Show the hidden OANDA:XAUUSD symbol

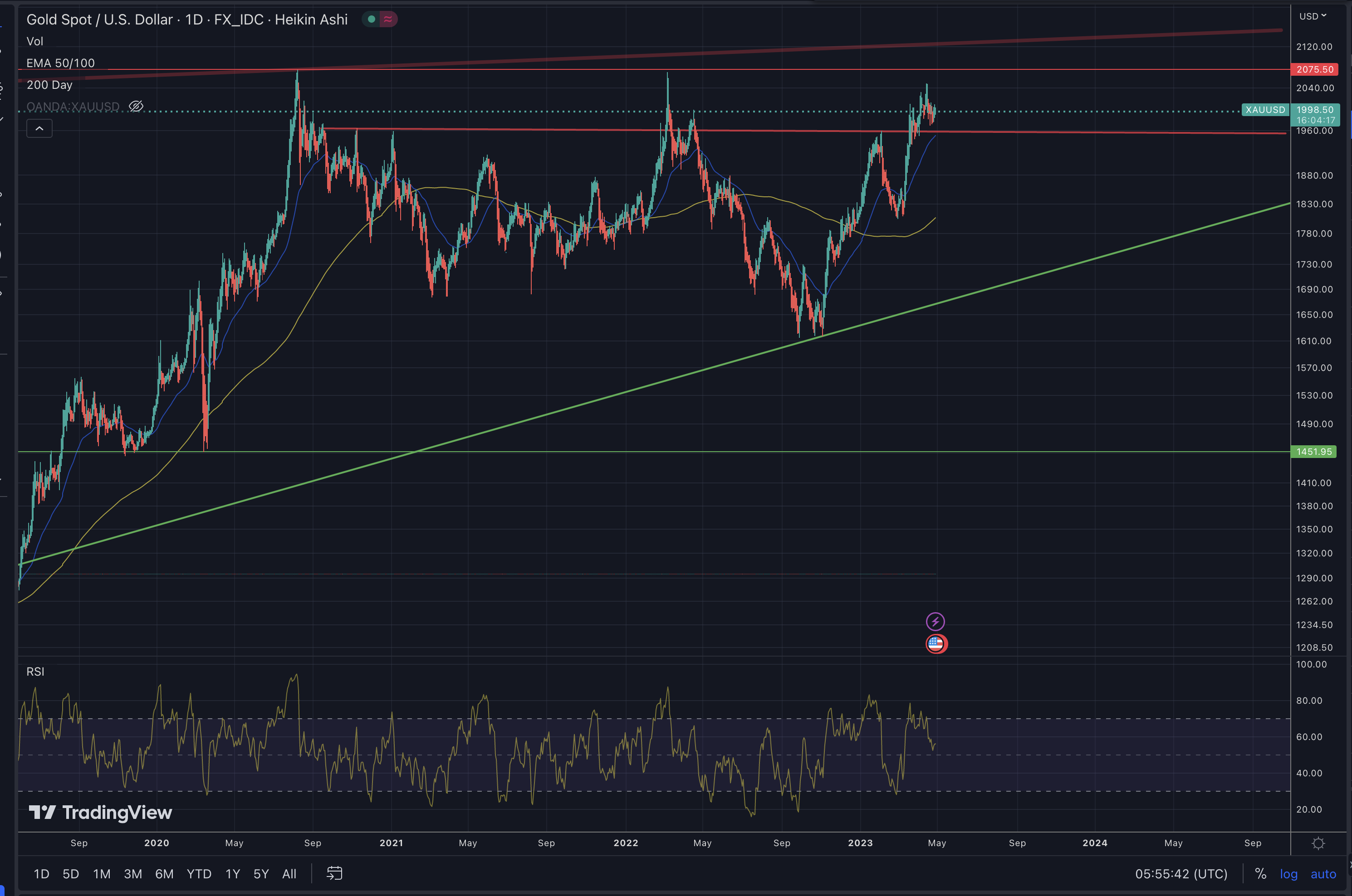coord(136,106)
